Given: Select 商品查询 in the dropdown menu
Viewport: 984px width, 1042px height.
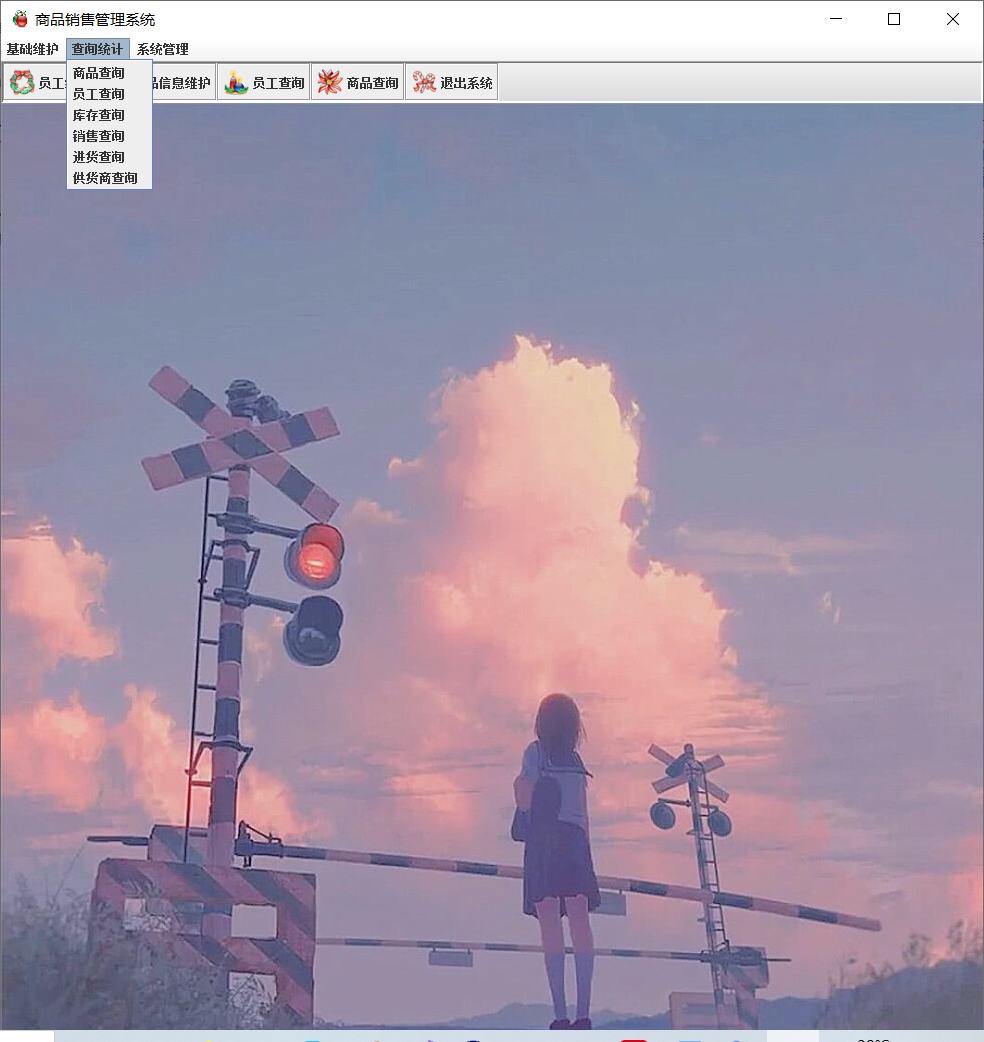Looking at the screenshot, I should (x=110, y=73).
